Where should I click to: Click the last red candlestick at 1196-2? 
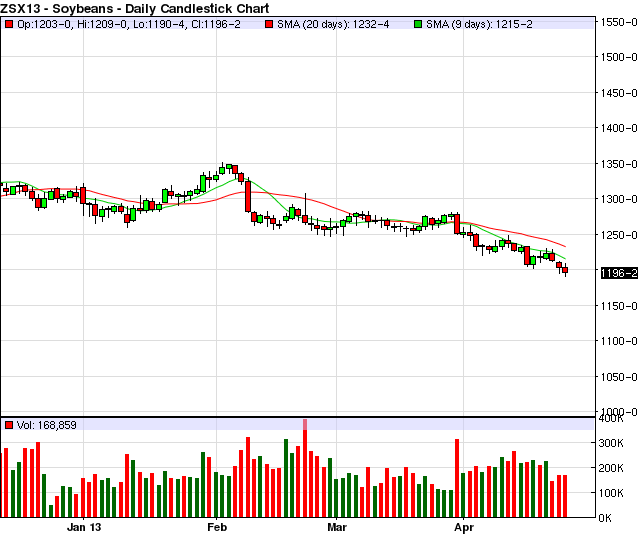(565, 270)
